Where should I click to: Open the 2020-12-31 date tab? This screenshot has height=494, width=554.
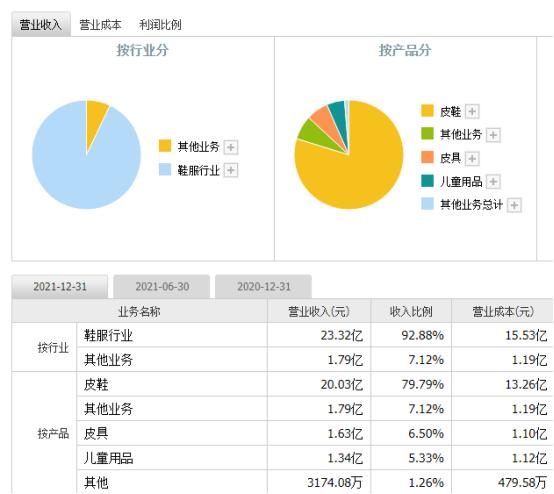point(264,287)
